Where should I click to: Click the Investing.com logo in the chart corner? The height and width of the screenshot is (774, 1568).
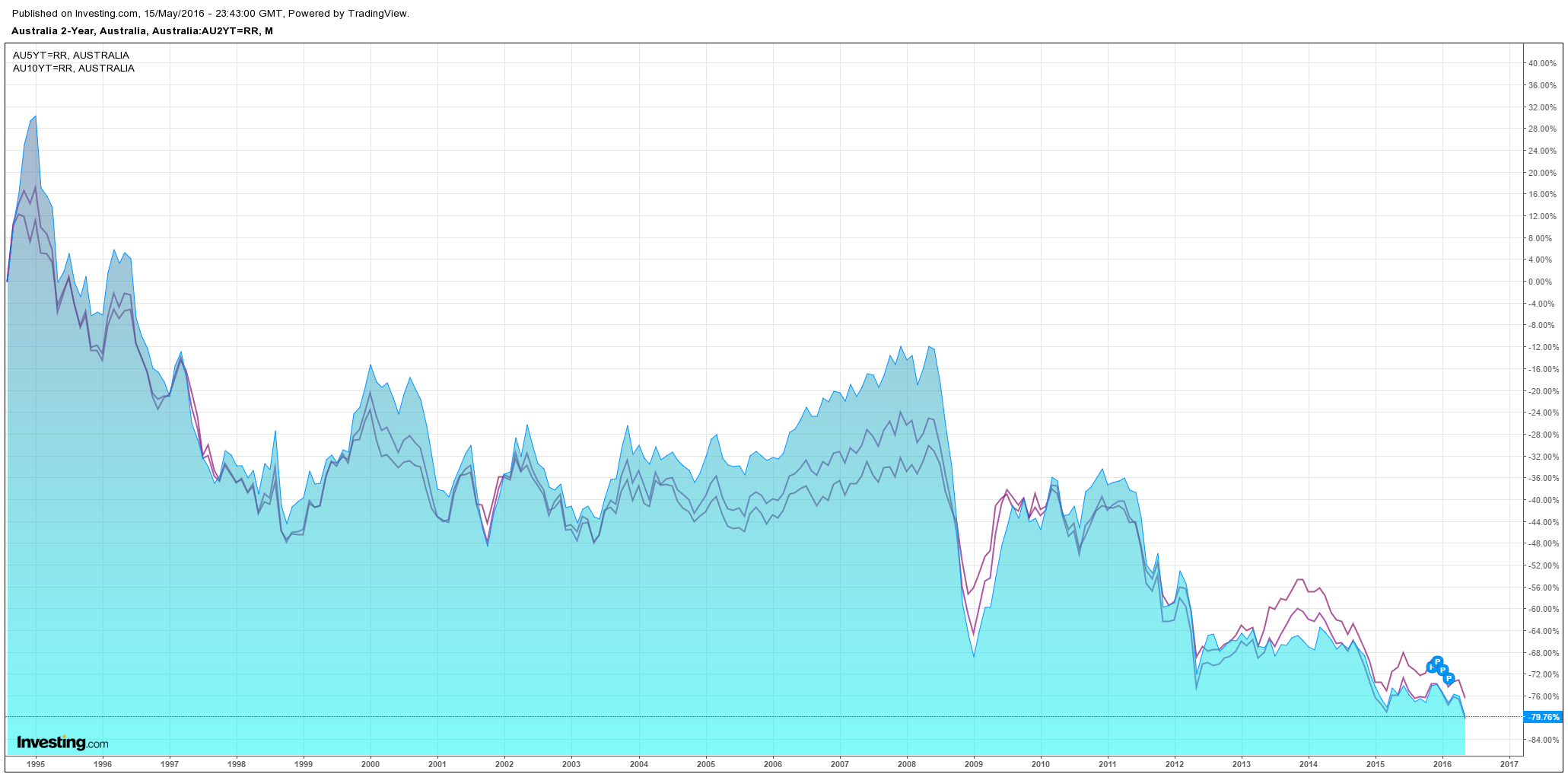tap(62, 743)
